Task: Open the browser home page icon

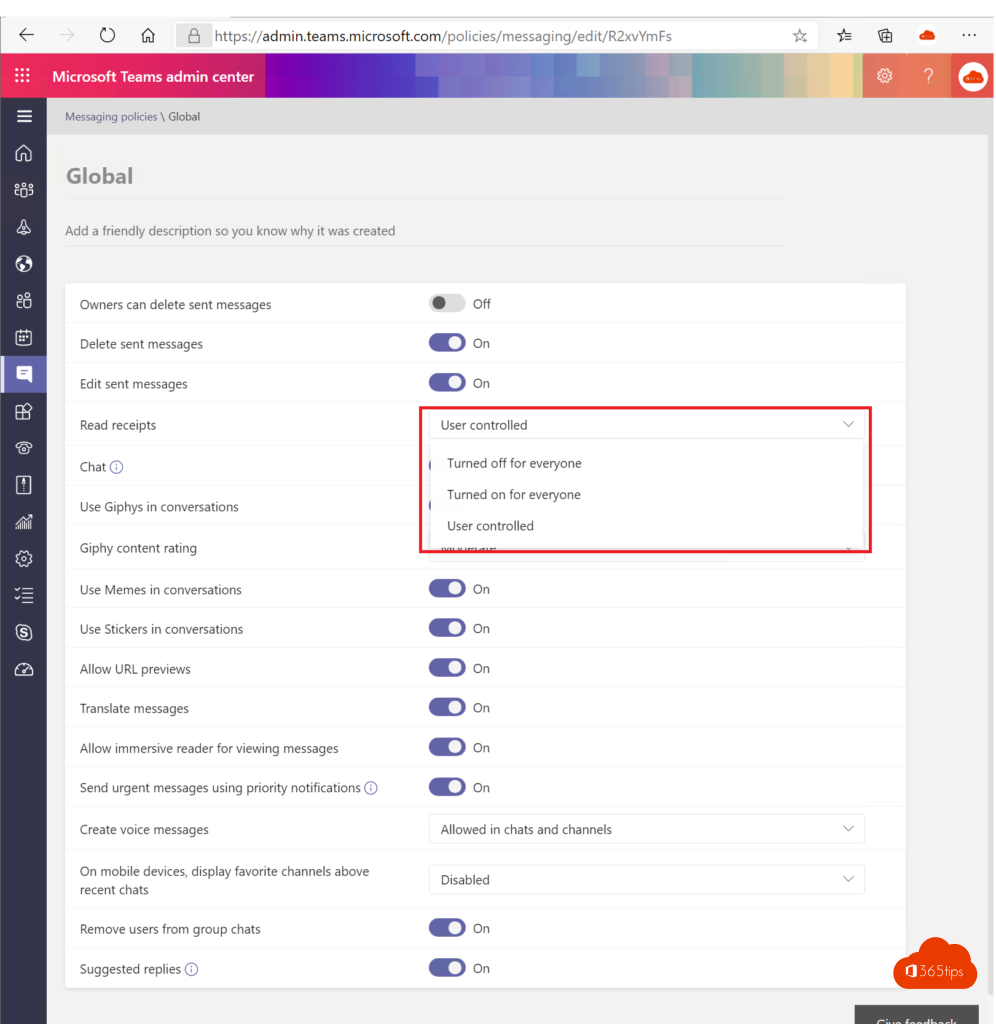Action: [x=148, y=35]
